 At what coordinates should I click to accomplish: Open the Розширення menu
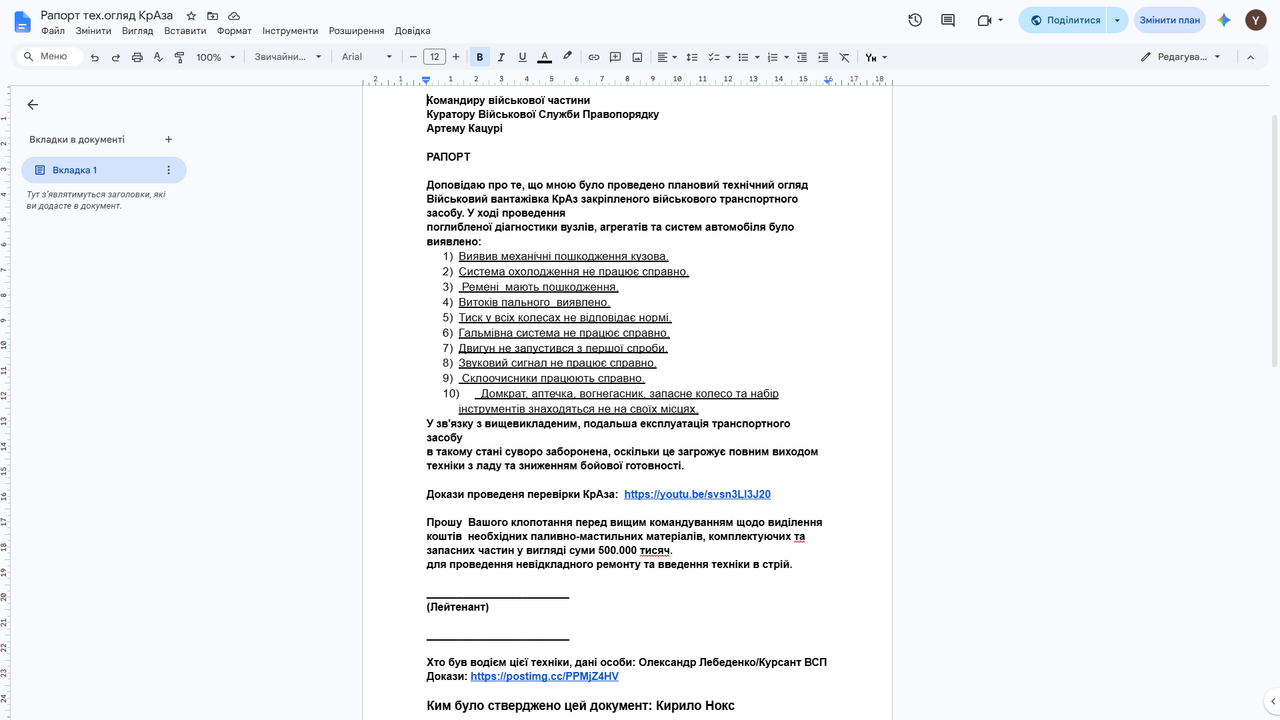(x=356, y=31)
